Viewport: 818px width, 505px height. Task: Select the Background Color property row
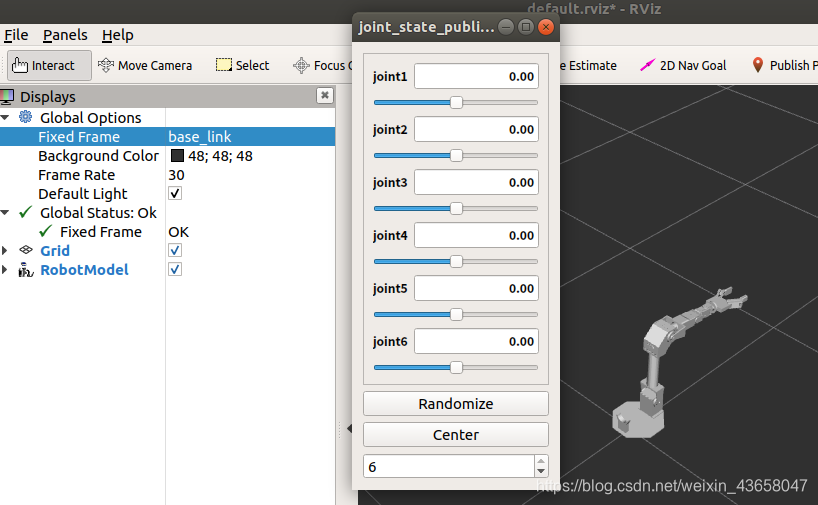pyautogui.click(x=167, y=155)
